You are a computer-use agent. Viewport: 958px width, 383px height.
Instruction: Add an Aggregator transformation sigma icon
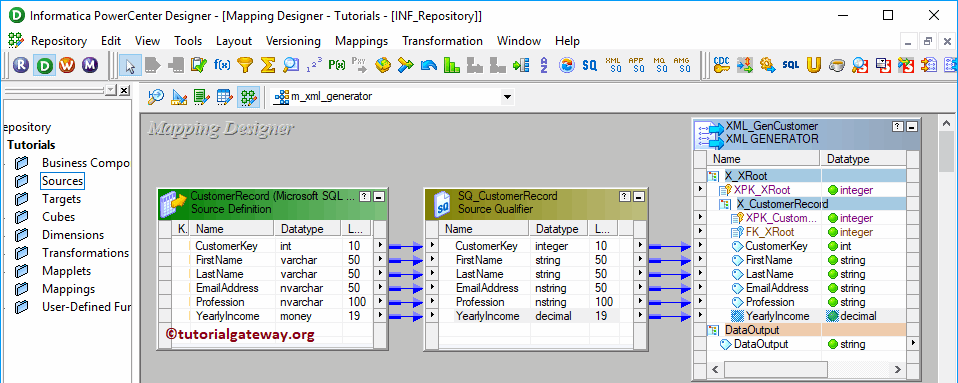tap(268, 65)
